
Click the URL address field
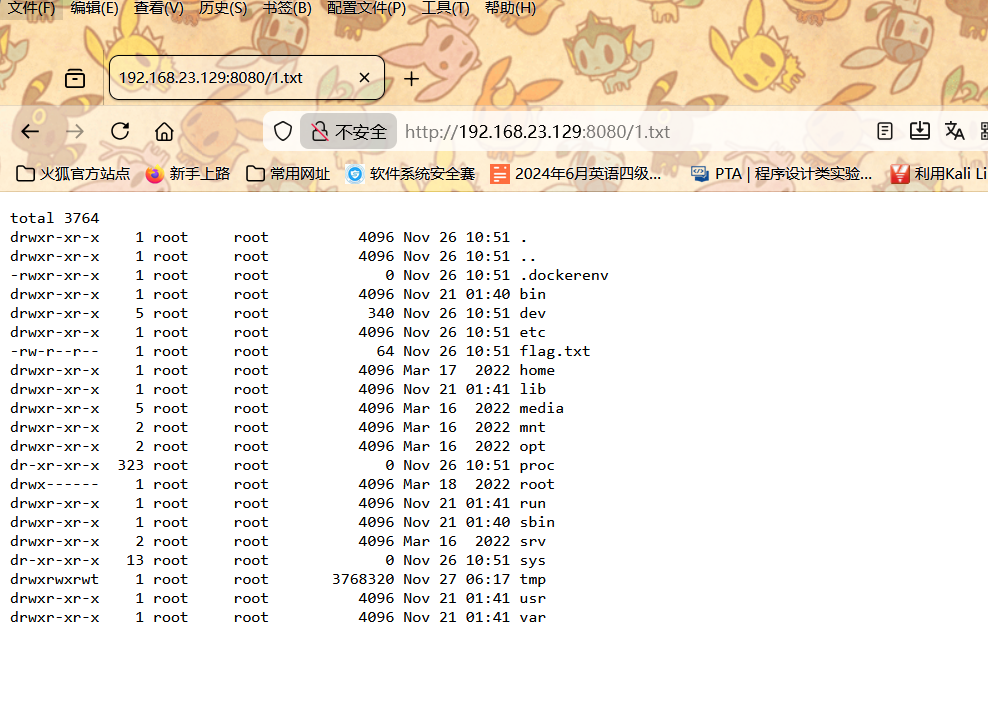tap(620, 132)
